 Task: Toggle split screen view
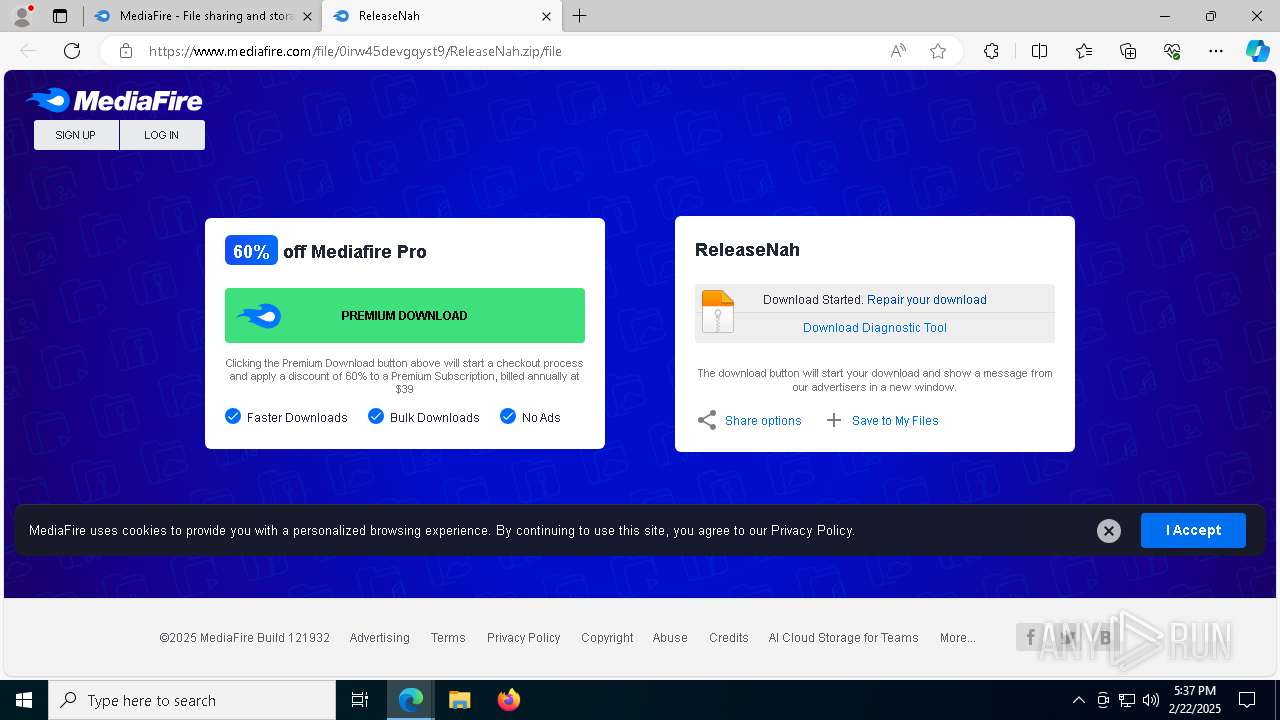click(x=1039, y=51)
